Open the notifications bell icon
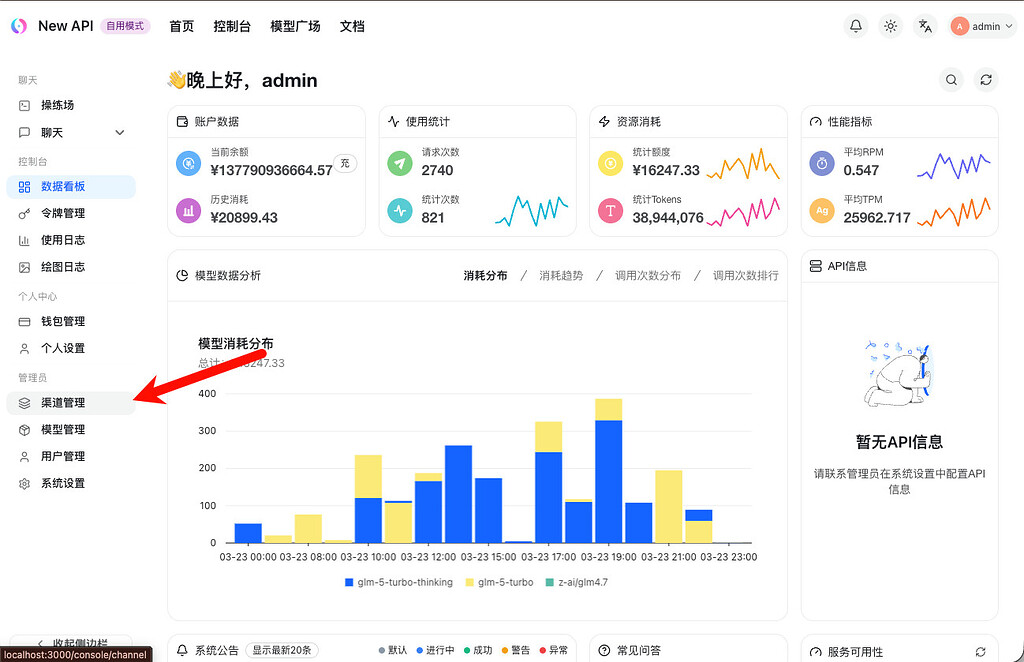The width and height of the screenshot is (1024, 662). (856, 26)
